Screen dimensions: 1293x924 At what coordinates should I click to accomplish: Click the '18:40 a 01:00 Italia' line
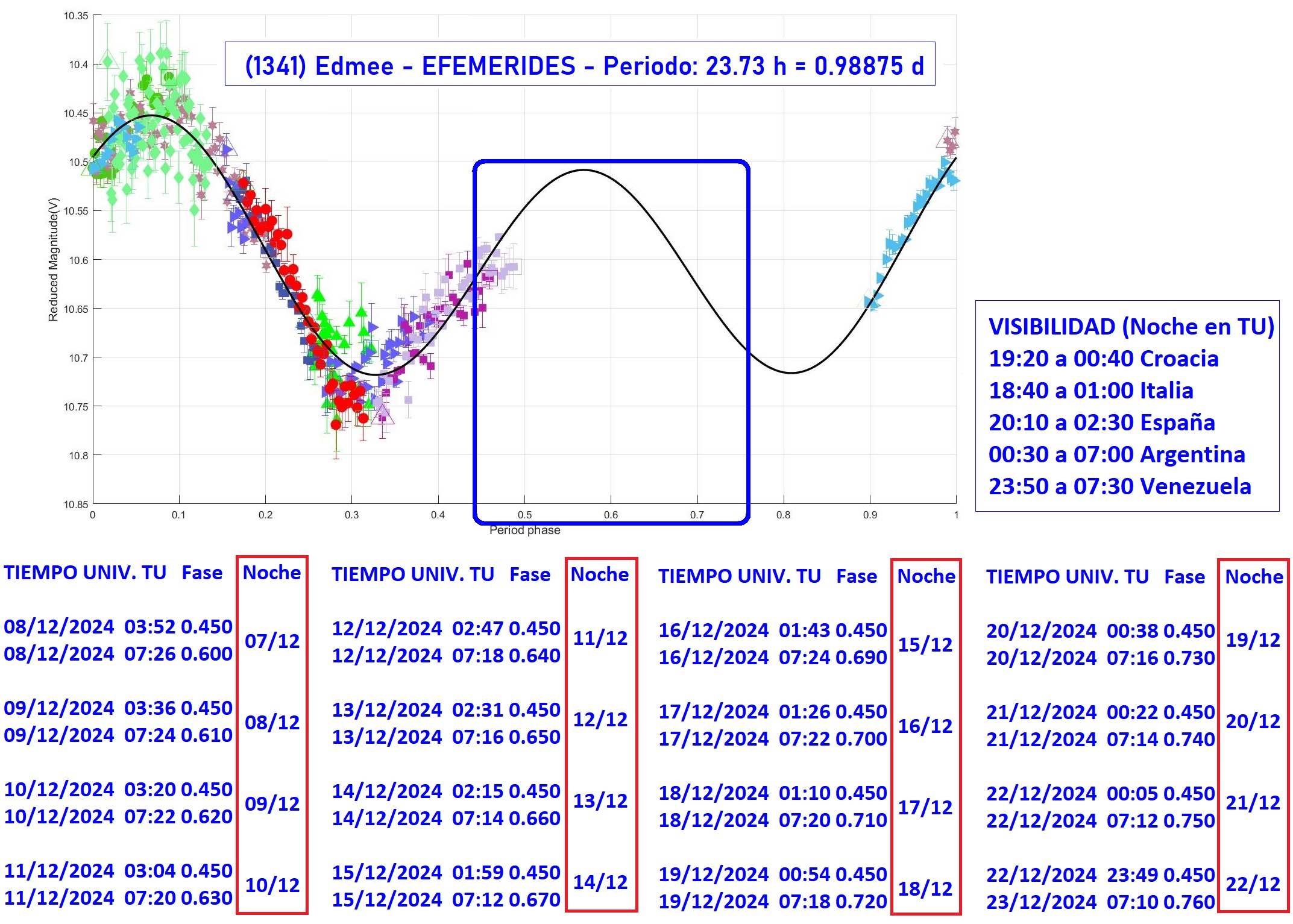click(1091, 391)
